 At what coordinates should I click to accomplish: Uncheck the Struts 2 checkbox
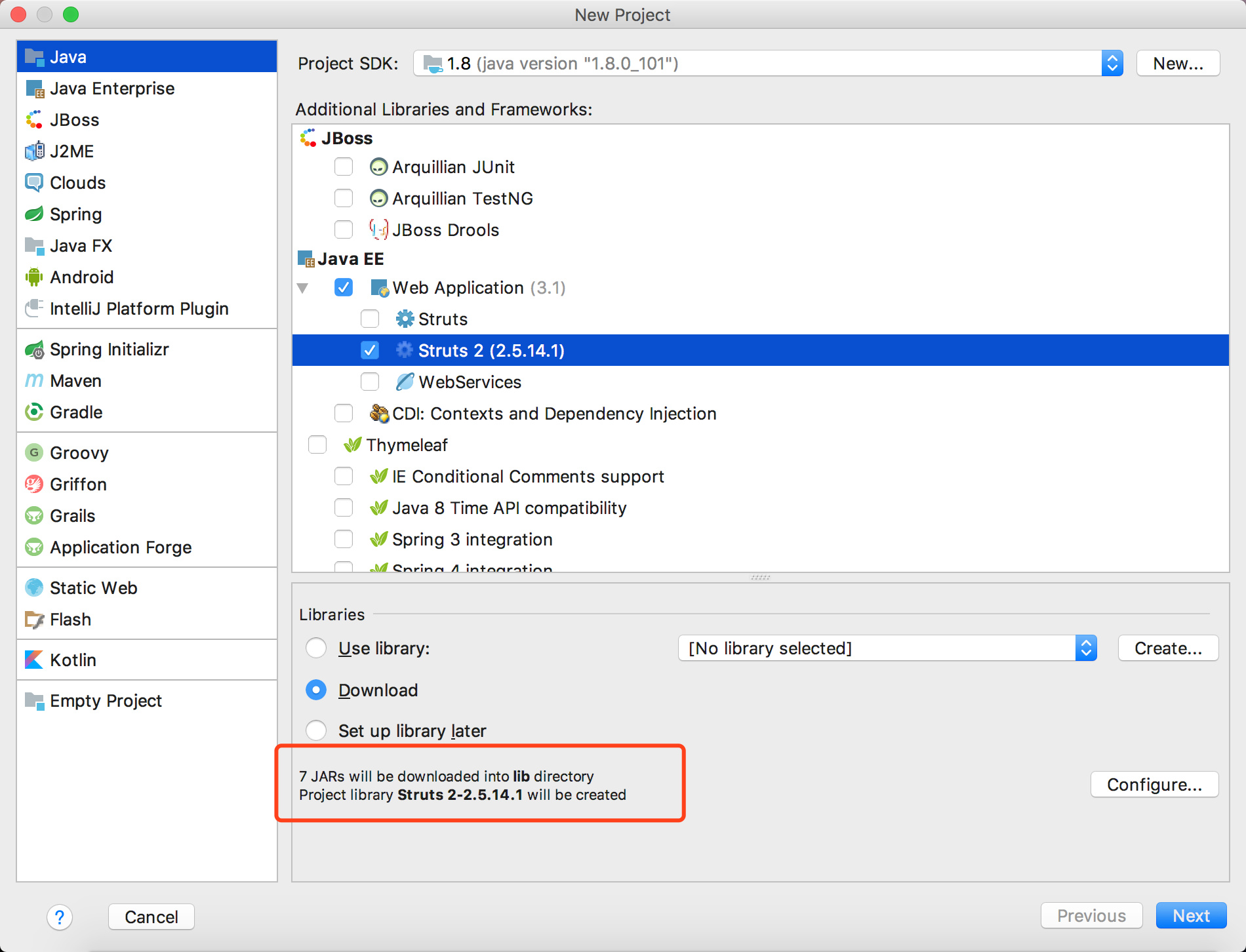370,351
